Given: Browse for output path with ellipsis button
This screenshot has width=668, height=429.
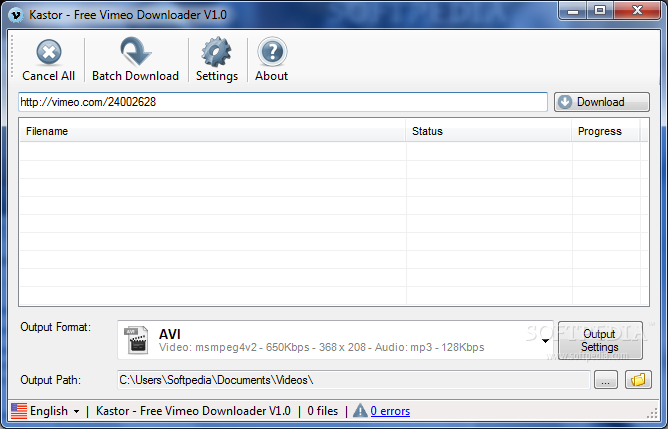Looking at the screenshot, I should [x=605, y=380].
